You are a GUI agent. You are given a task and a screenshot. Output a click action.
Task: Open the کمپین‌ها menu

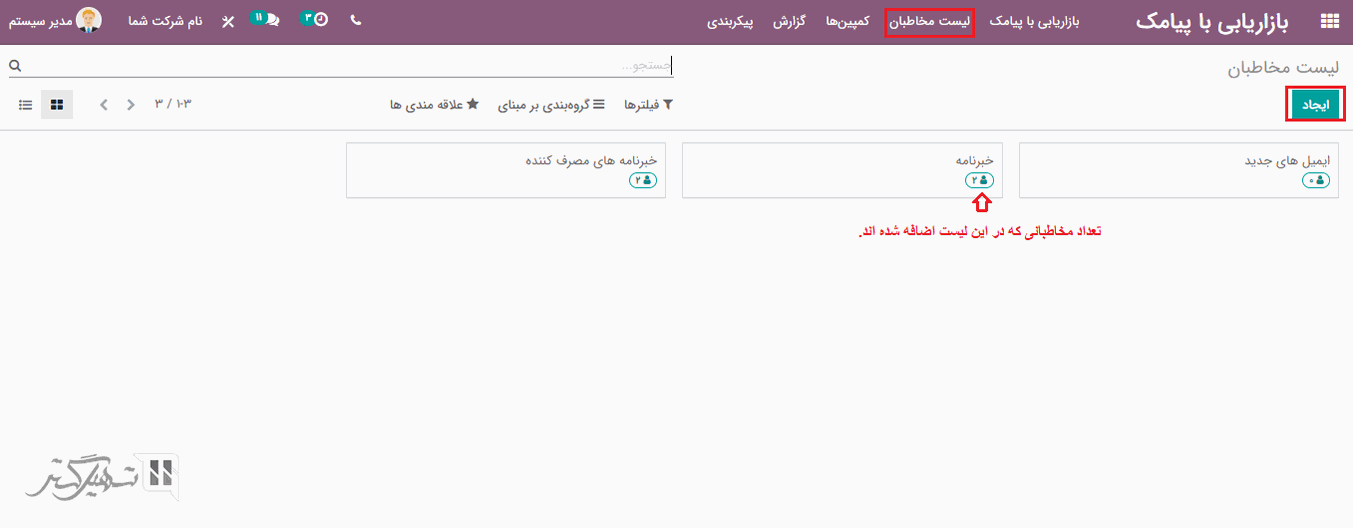click(x=847, y=21)
